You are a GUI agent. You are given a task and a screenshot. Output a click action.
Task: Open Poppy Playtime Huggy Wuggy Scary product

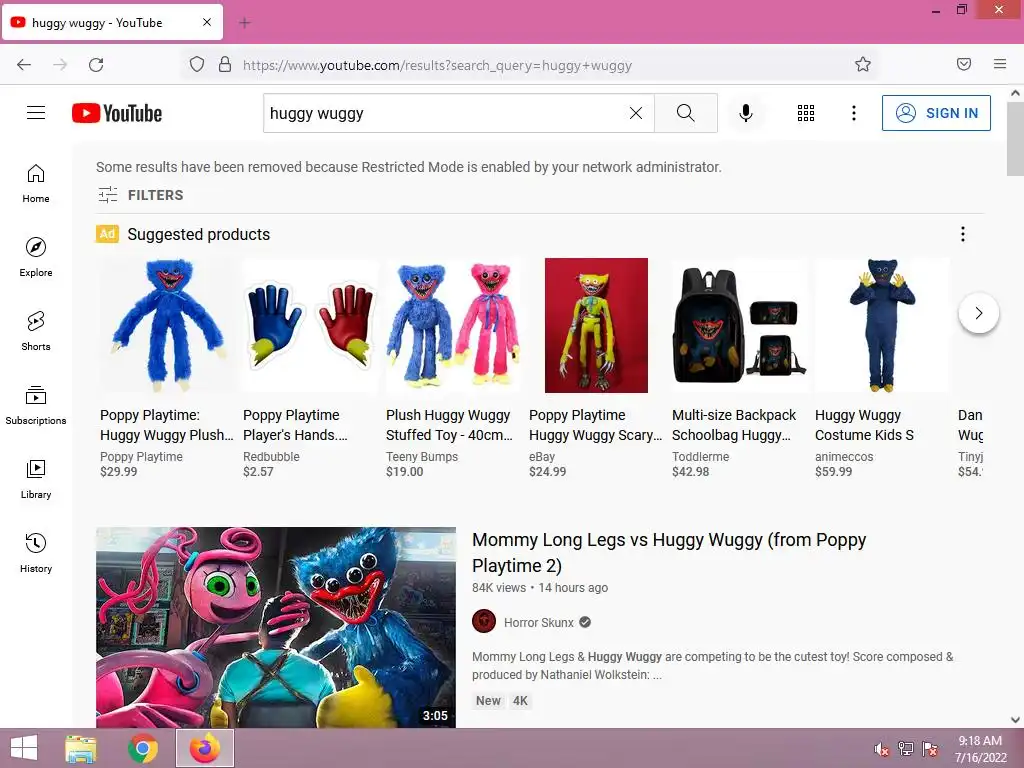pyautogui.click(x=596, y=425)
